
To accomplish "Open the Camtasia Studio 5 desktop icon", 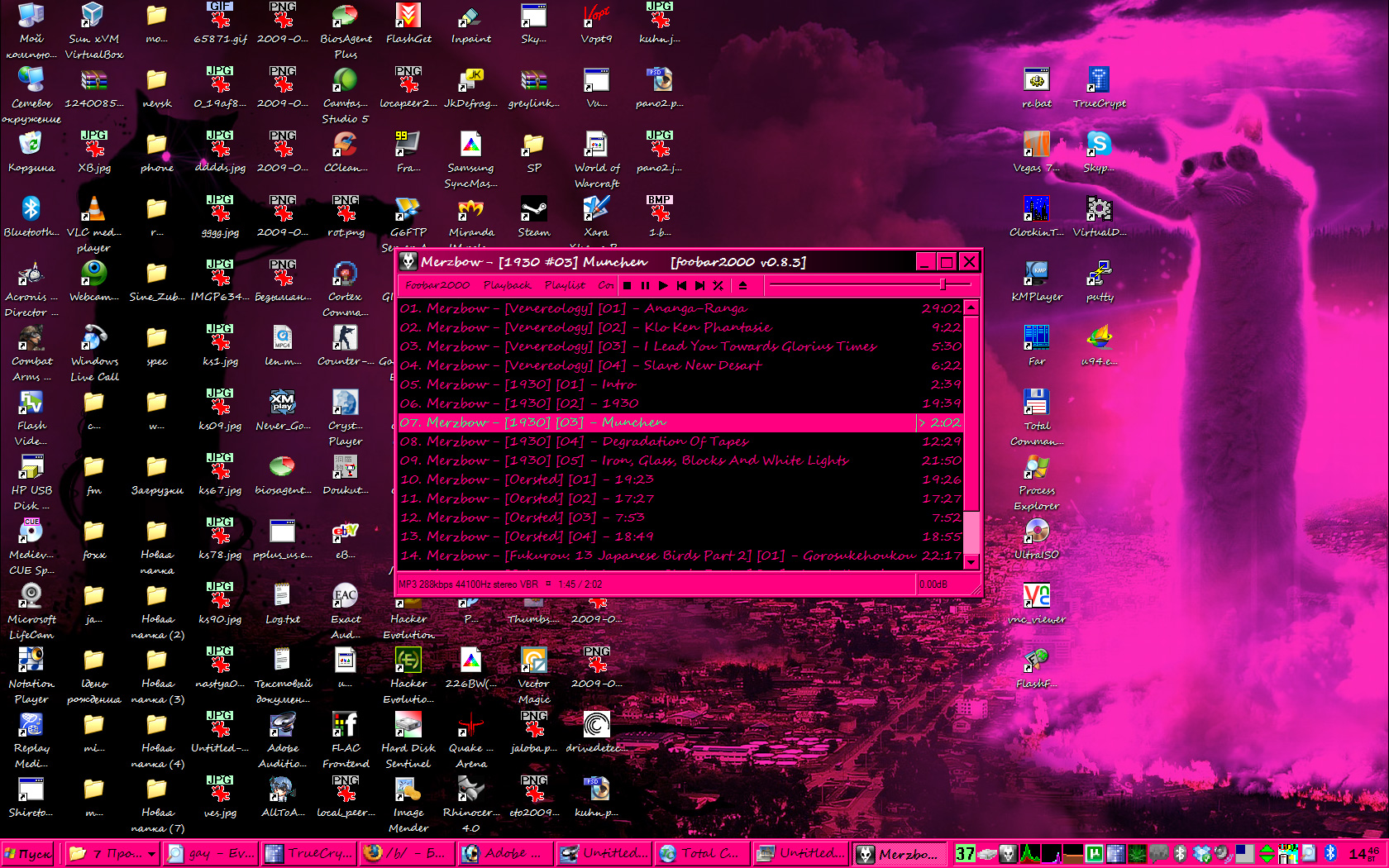I will coord(346,95).
